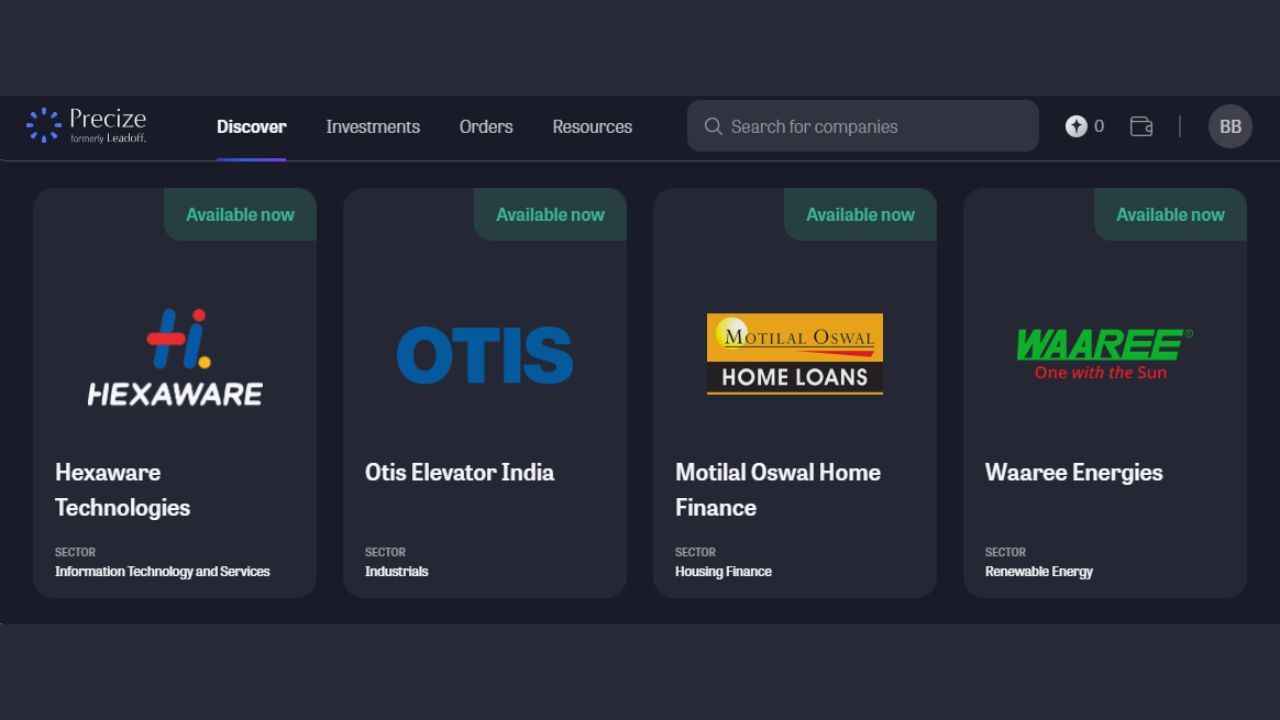Open the BB profile avatar
Screen dimensions: 1280x720
[x=1230, y=126]
